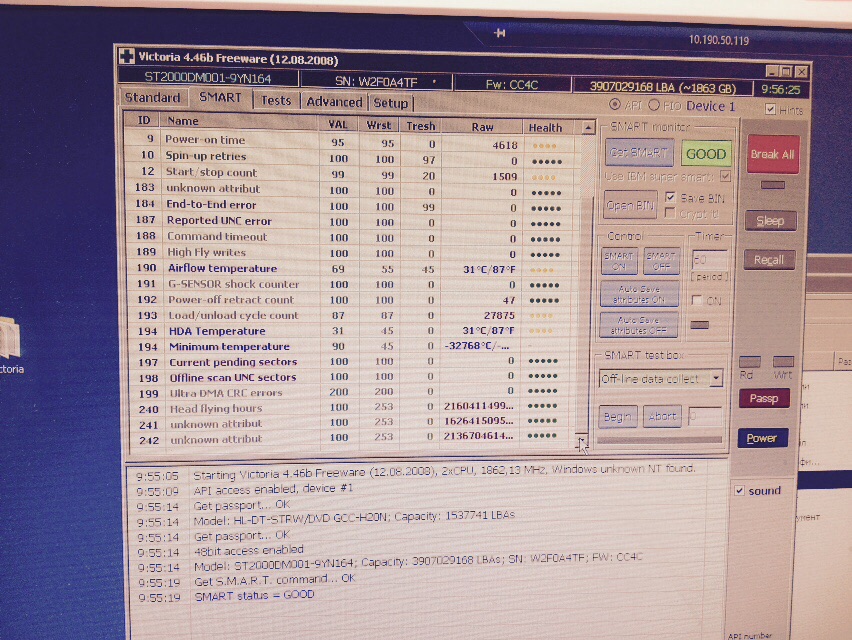Click the GOOD status indicator
The image size is (852, 640).
pyautogui.click(x=706, y=154)
